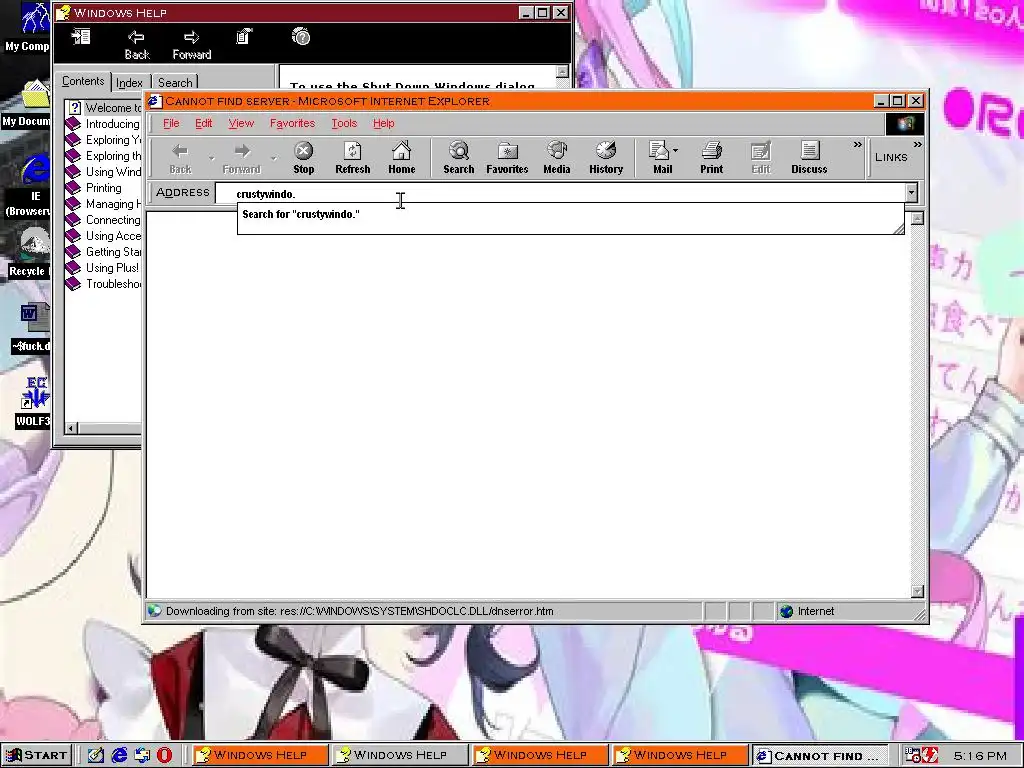
Task: Click the clock in system tray
Action: (x=980, y=756)
